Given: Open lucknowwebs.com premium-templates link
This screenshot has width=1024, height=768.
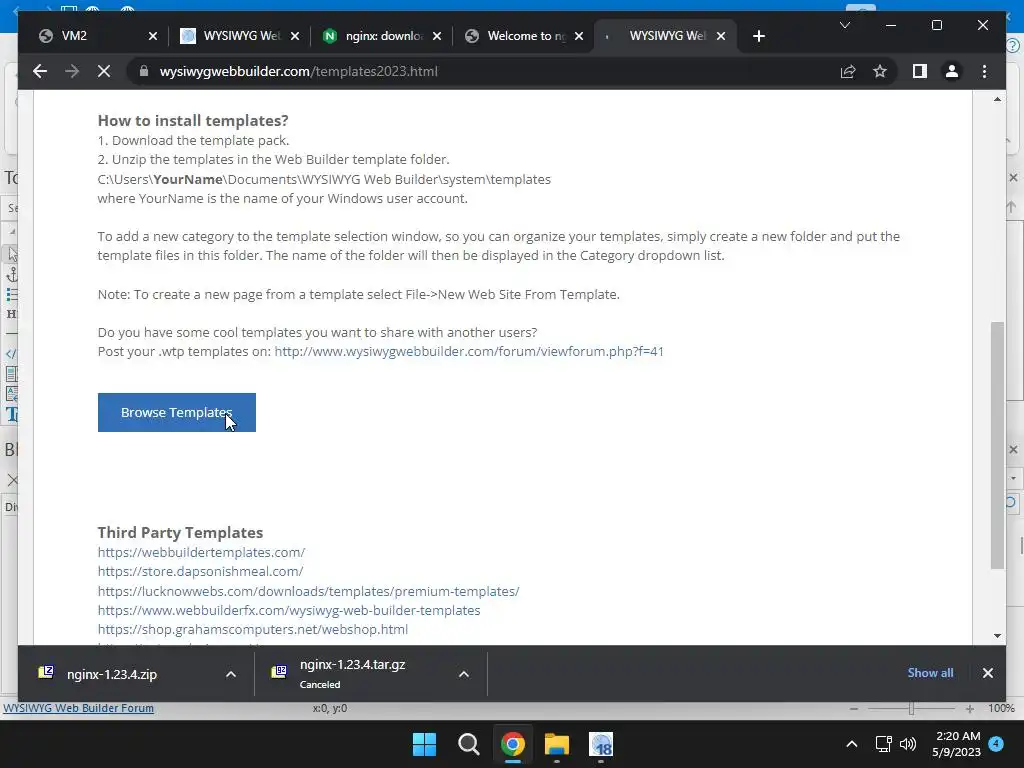Looking at the screenshot, I should pyautogui.click(x=308, y=591).
